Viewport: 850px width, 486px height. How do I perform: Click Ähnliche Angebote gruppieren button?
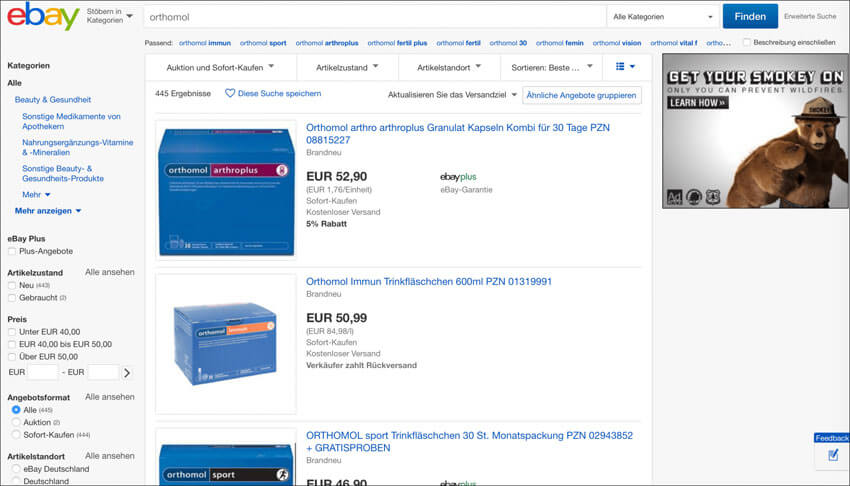point(581,95)
